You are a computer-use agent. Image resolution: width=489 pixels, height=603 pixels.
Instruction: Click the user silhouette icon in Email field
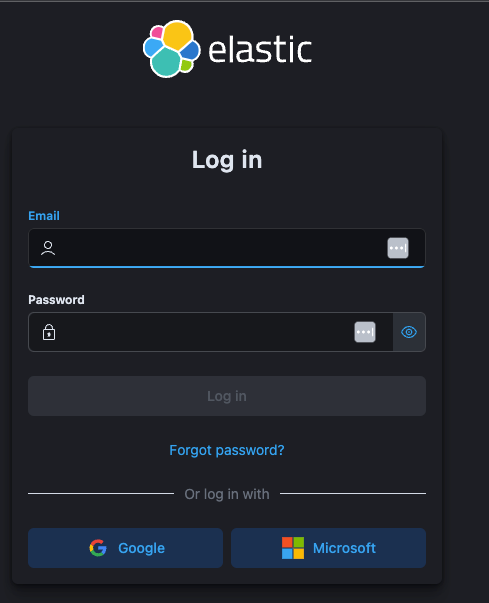(x=48, y=248)
